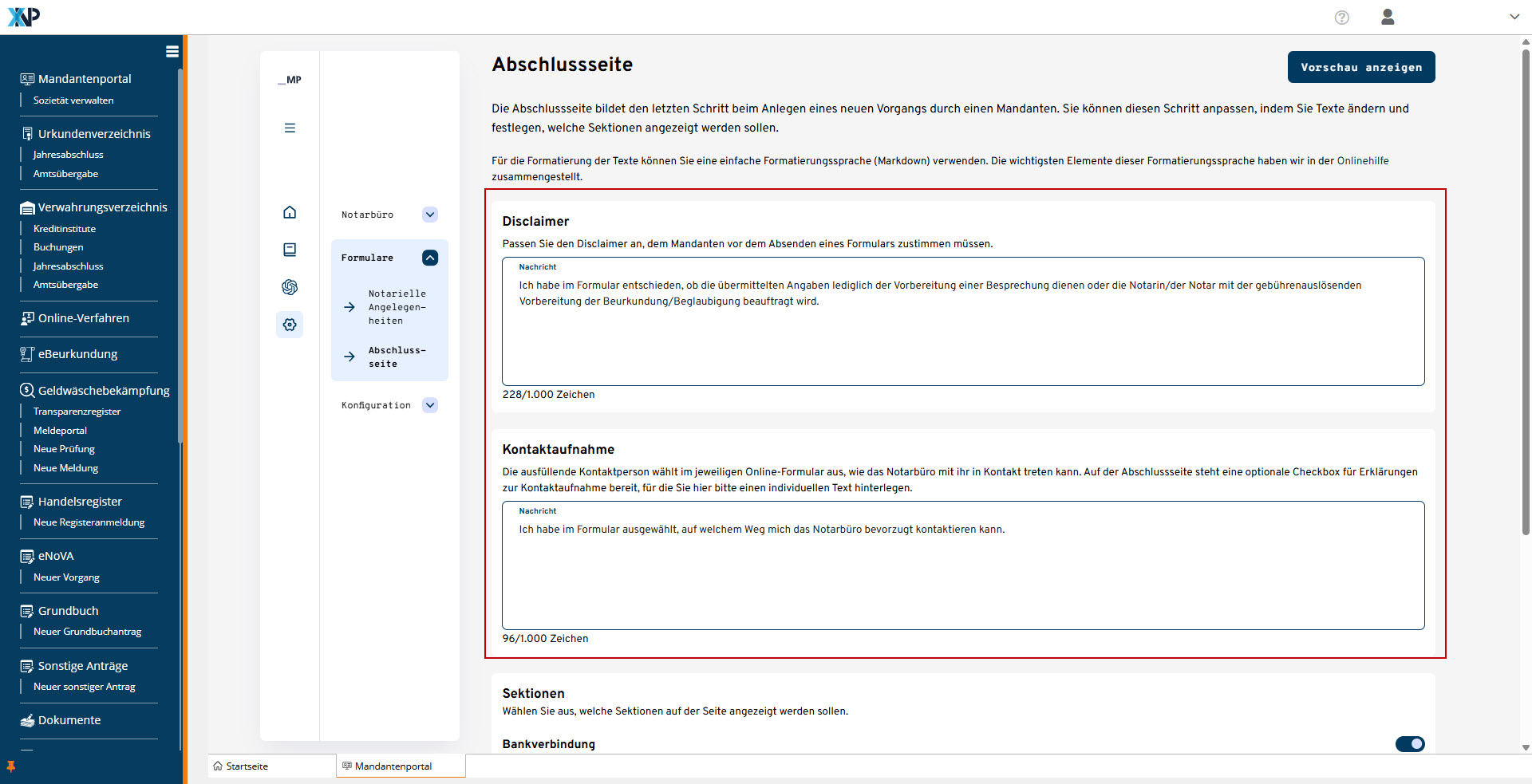Expand the Notarbüro section chevron
Screen dimensions: 1532x784
(430, 215)
